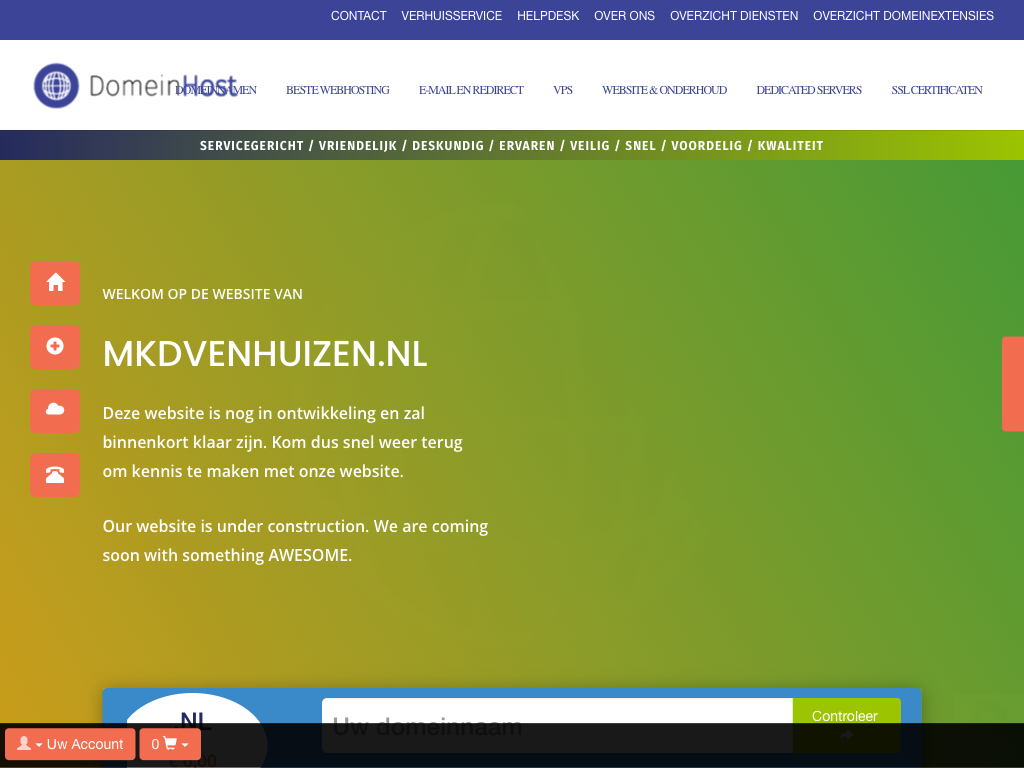Click the 'WELKOM OP DE WEBSITE VAN' text

pyautogui.click(x=202, y=294)
